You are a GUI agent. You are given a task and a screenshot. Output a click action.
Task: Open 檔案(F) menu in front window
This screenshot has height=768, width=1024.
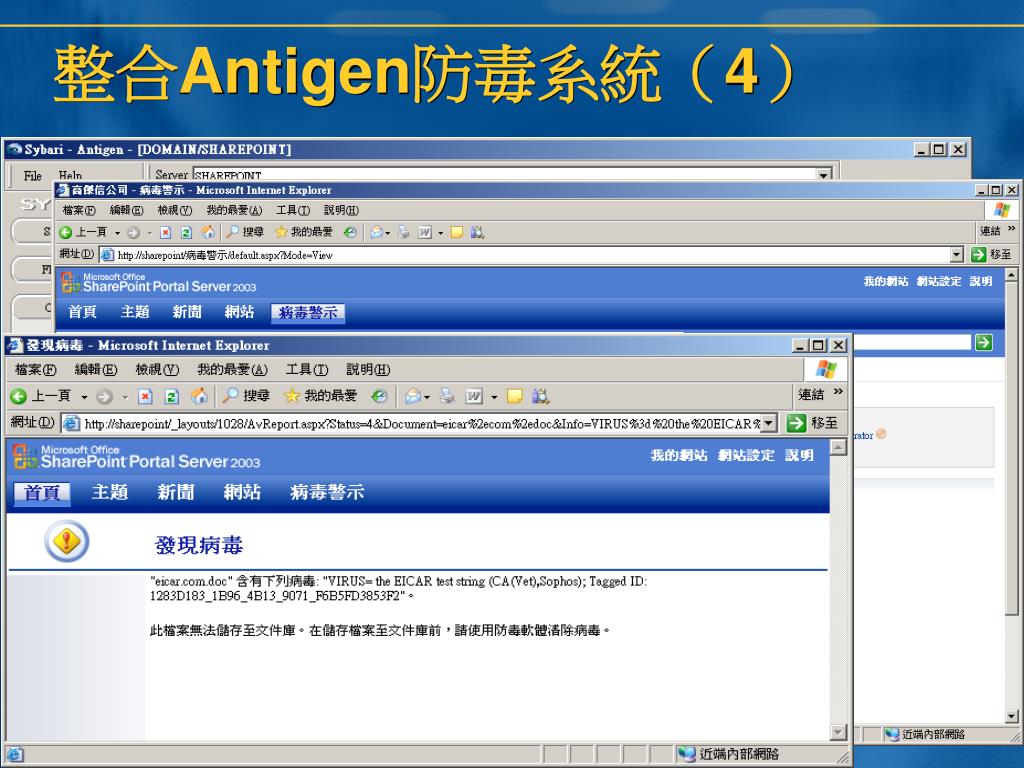35,370
